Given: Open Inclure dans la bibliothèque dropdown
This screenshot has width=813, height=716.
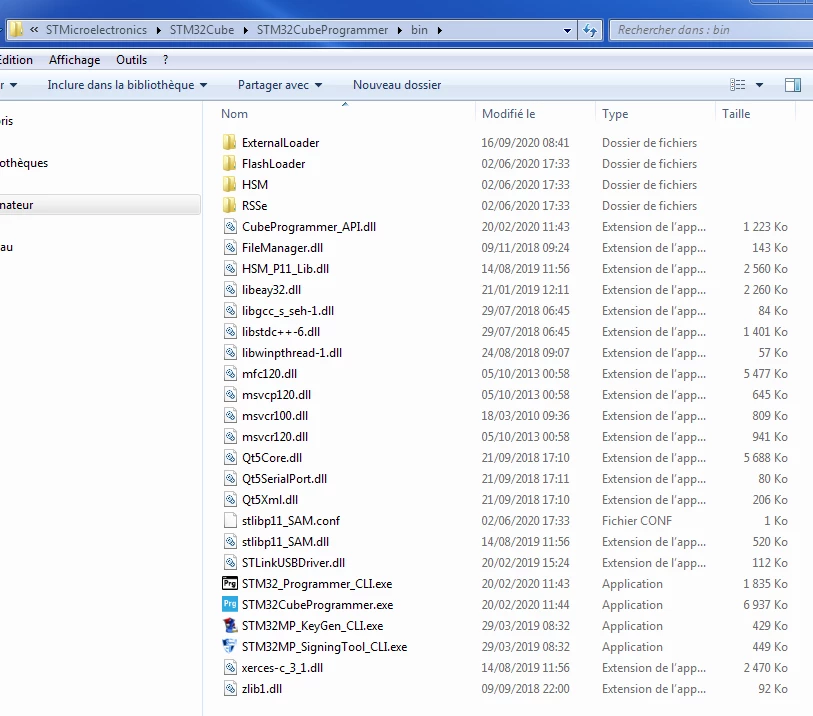Looking at the screenshot, I should tap(127, 85).
